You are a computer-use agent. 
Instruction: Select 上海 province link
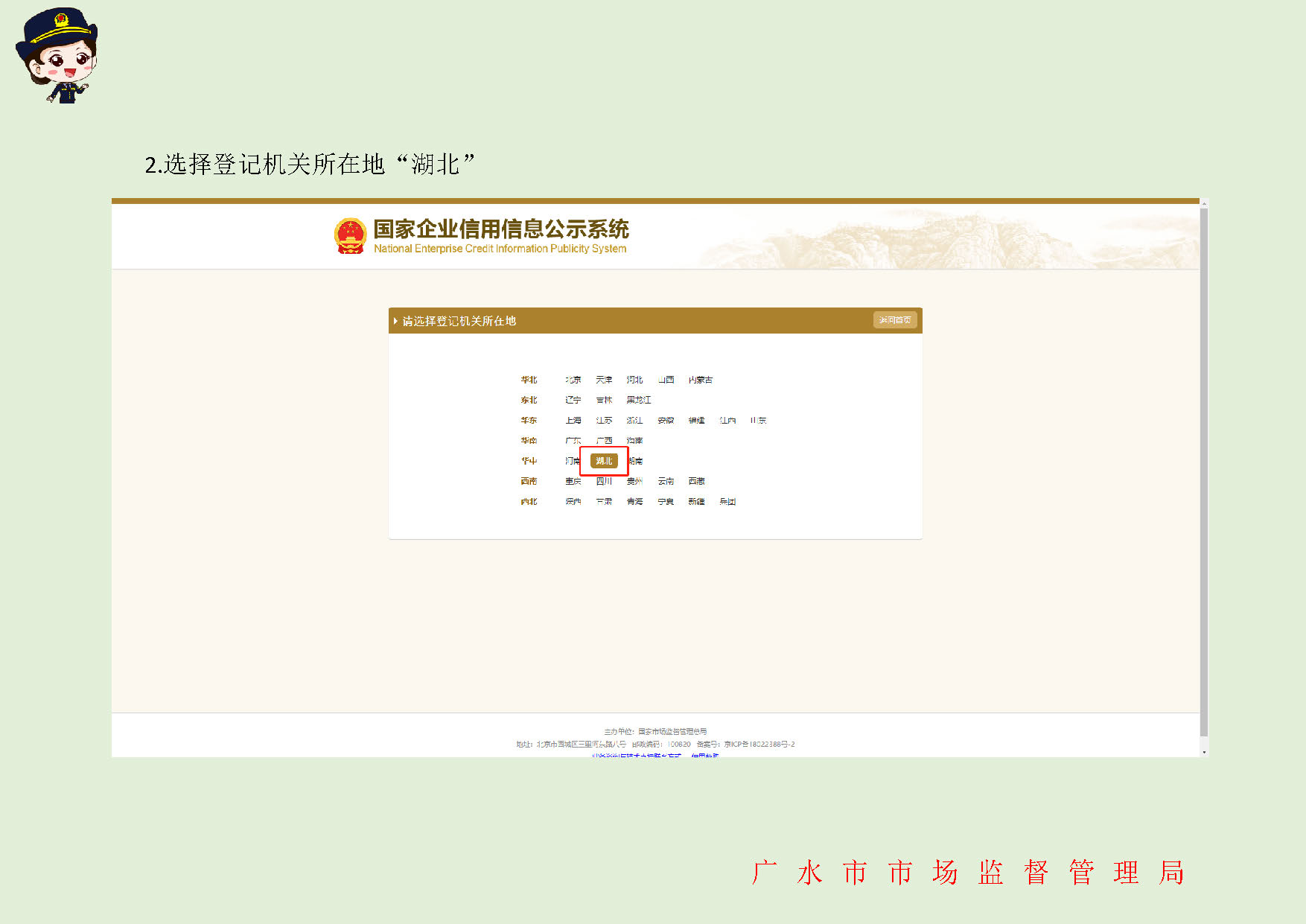tap(573, 421)
